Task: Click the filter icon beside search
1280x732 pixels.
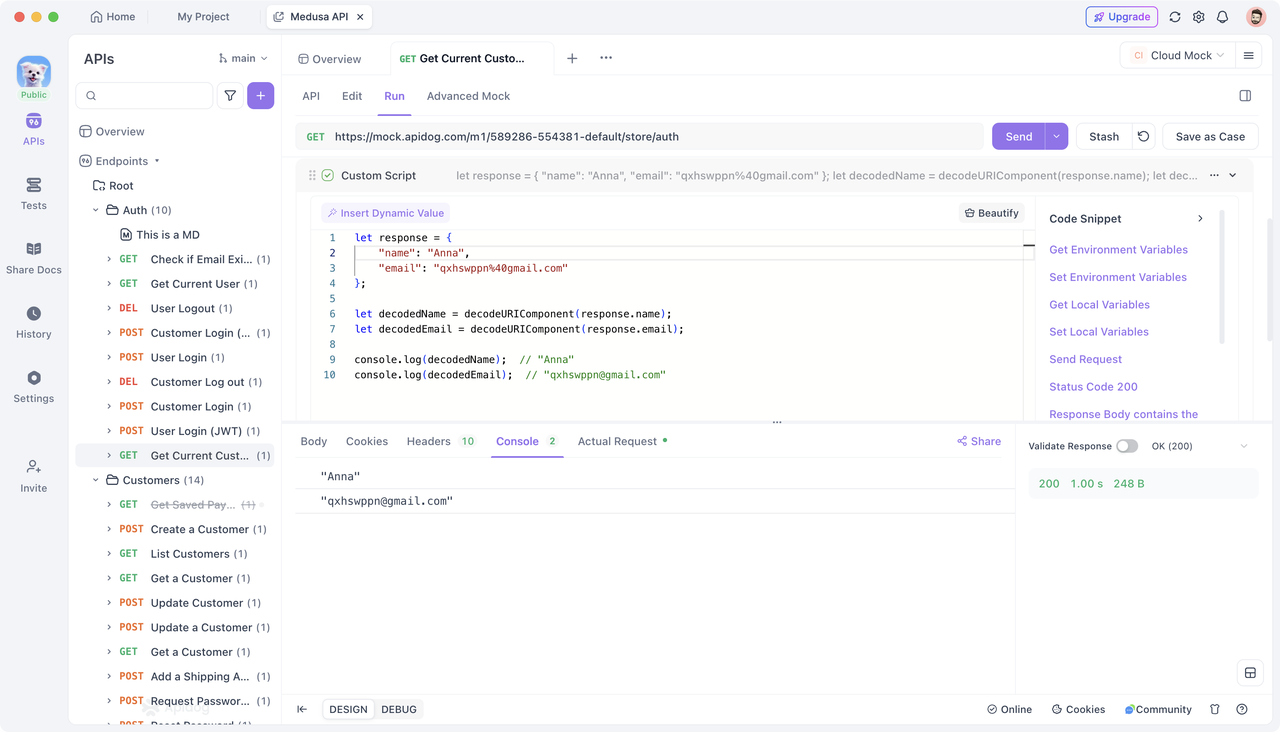Action: [x=230, y=96]
